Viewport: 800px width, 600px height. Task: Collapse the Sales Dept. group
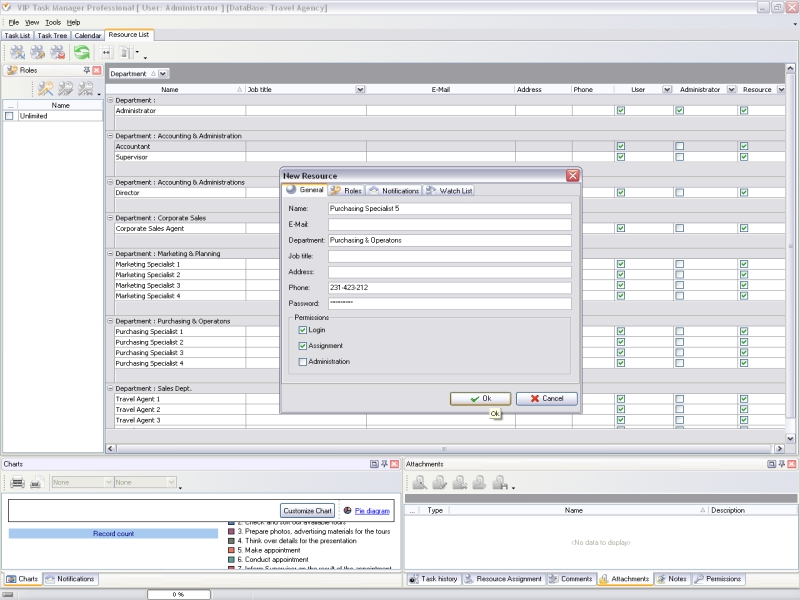[110, 388]
